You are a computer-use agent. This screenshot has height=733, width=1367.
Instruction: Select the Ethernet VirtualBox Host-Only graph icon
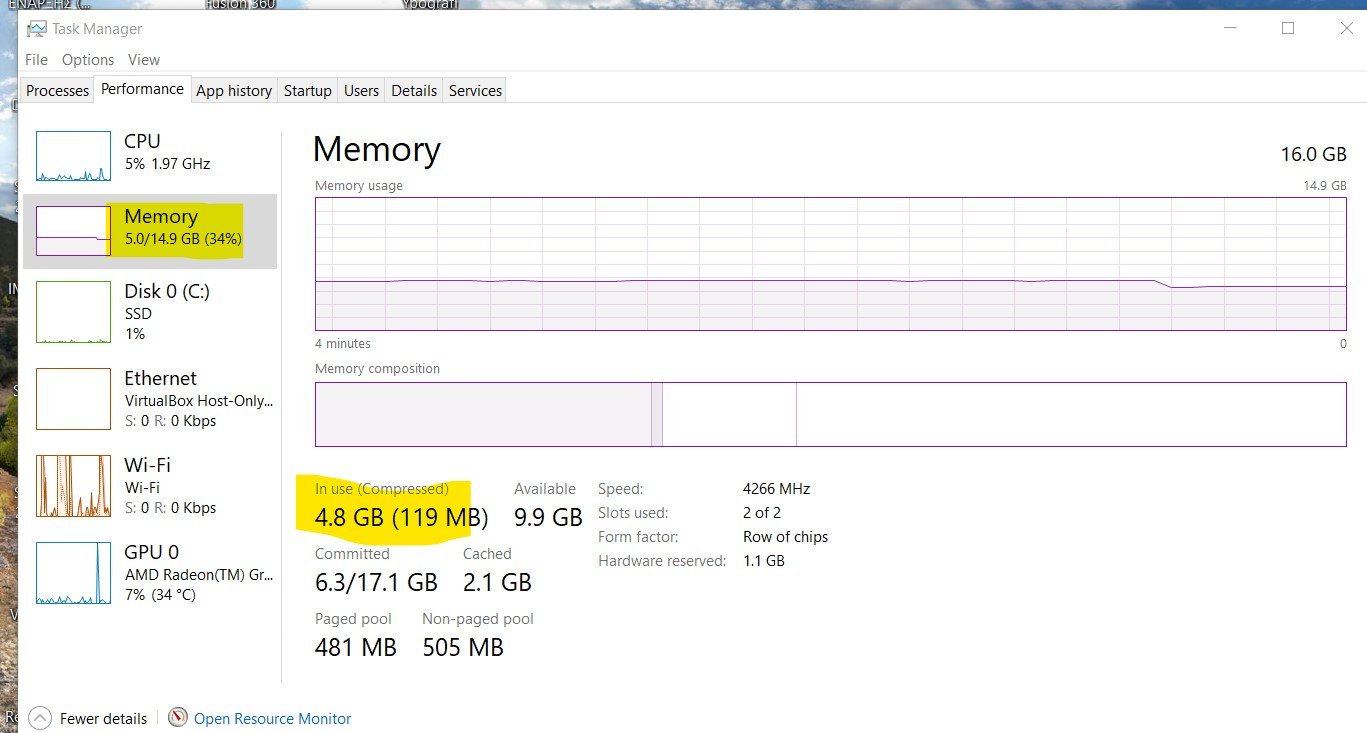(73, 399)
